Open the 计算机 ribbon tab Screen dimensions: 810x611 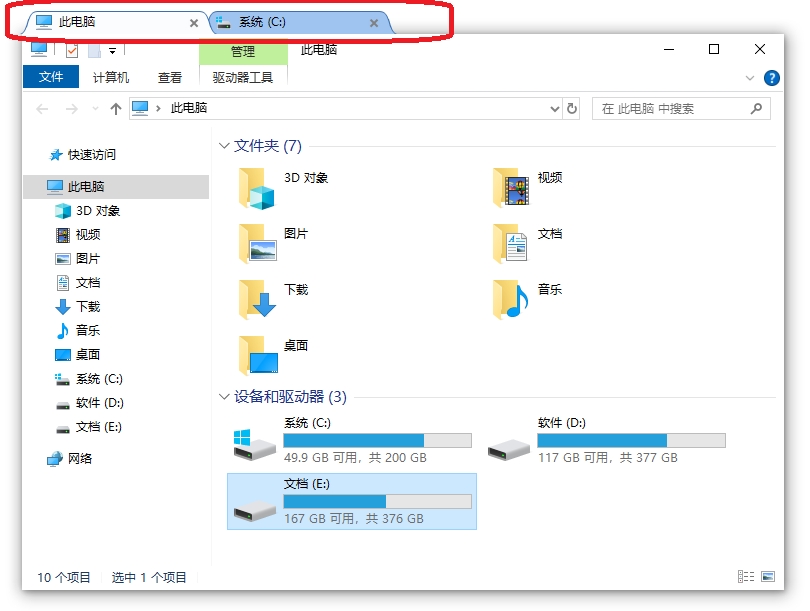(111, 77)
